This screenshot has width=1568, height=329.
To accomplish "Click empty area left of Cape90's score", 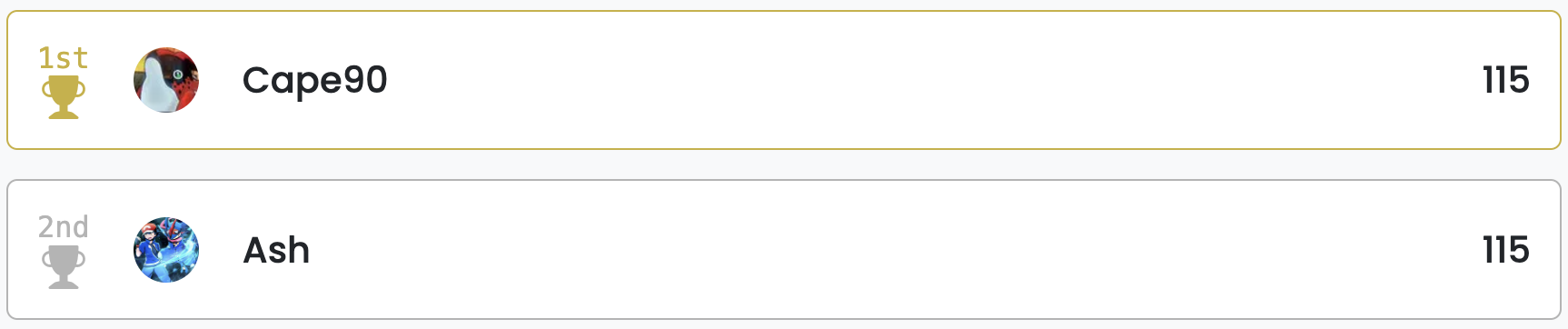I will coord(1181,80).
